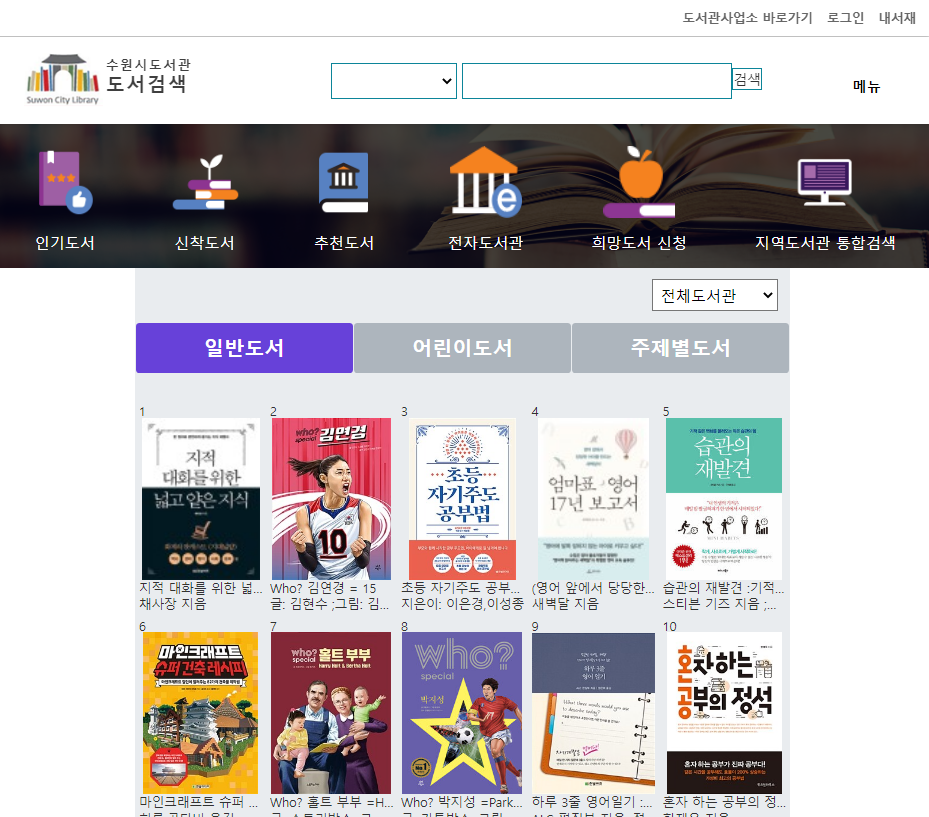Click the title text 하루 3줄 영어일기 :...
929x817 pixels.
coord(592,802)
